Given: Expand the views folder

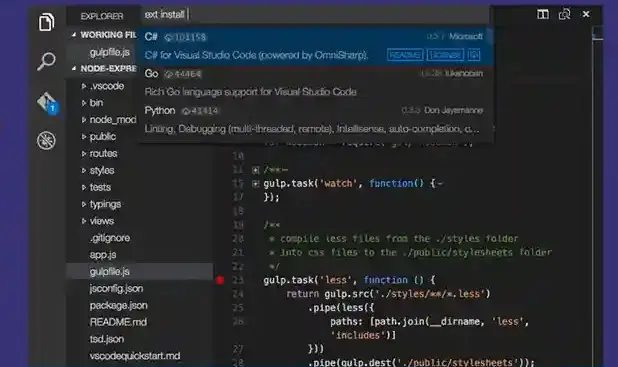Looking at the screenshot, I should point(84,221).
